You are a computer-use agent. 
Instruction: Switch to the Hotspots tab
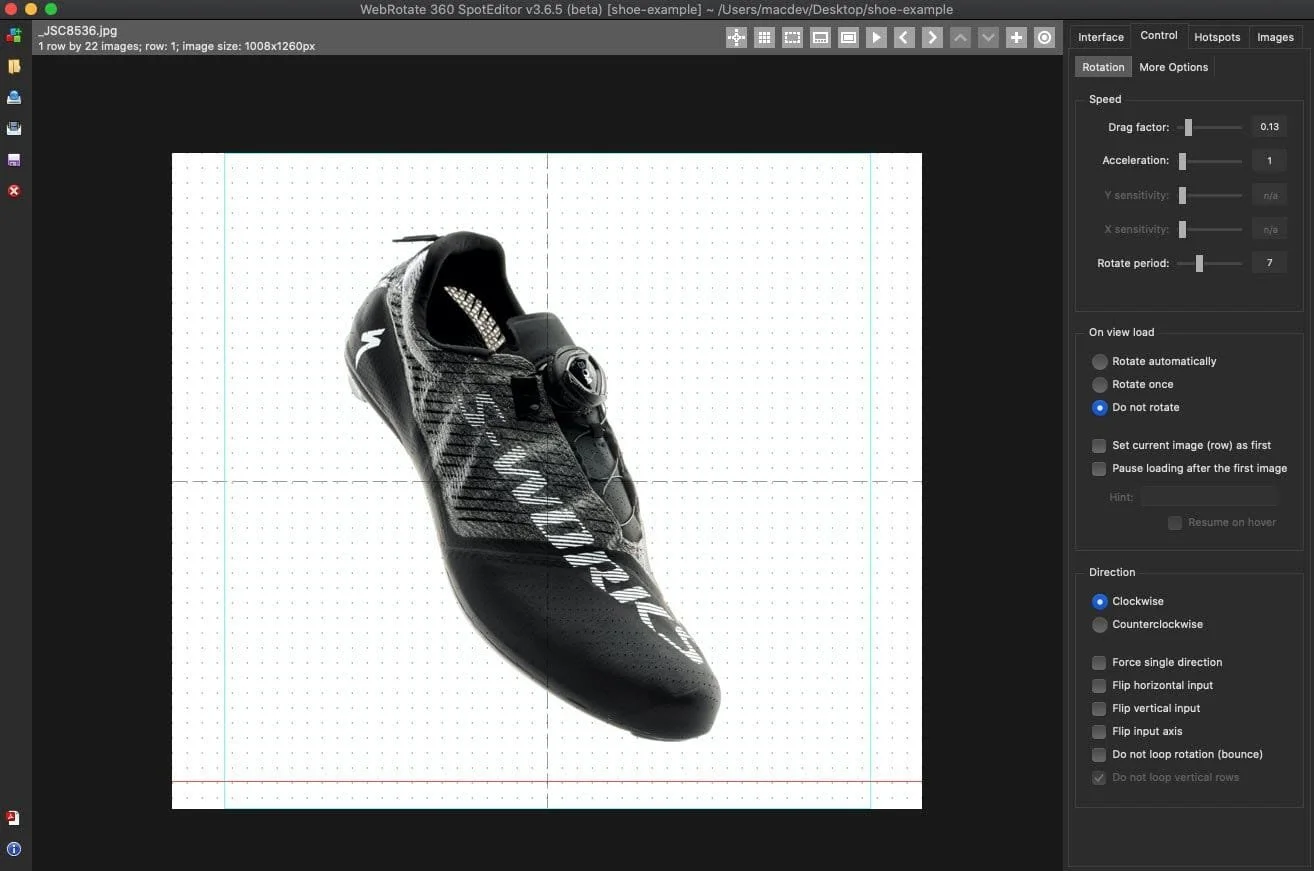click(x=1217, y=37)
